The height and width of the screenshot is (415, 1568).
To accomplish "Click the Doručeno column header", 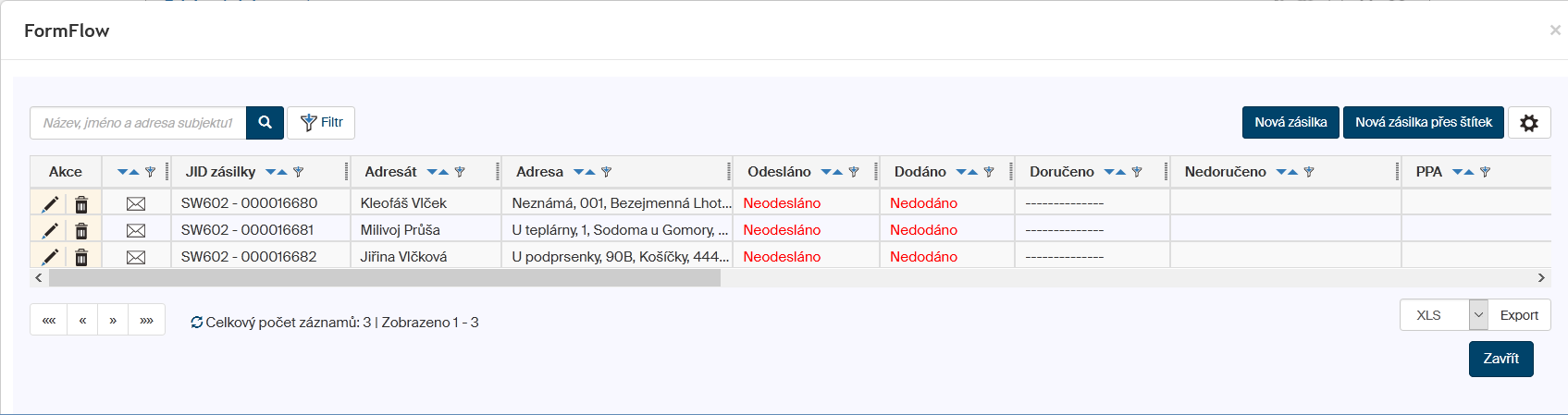I will tap(1061, 172).
